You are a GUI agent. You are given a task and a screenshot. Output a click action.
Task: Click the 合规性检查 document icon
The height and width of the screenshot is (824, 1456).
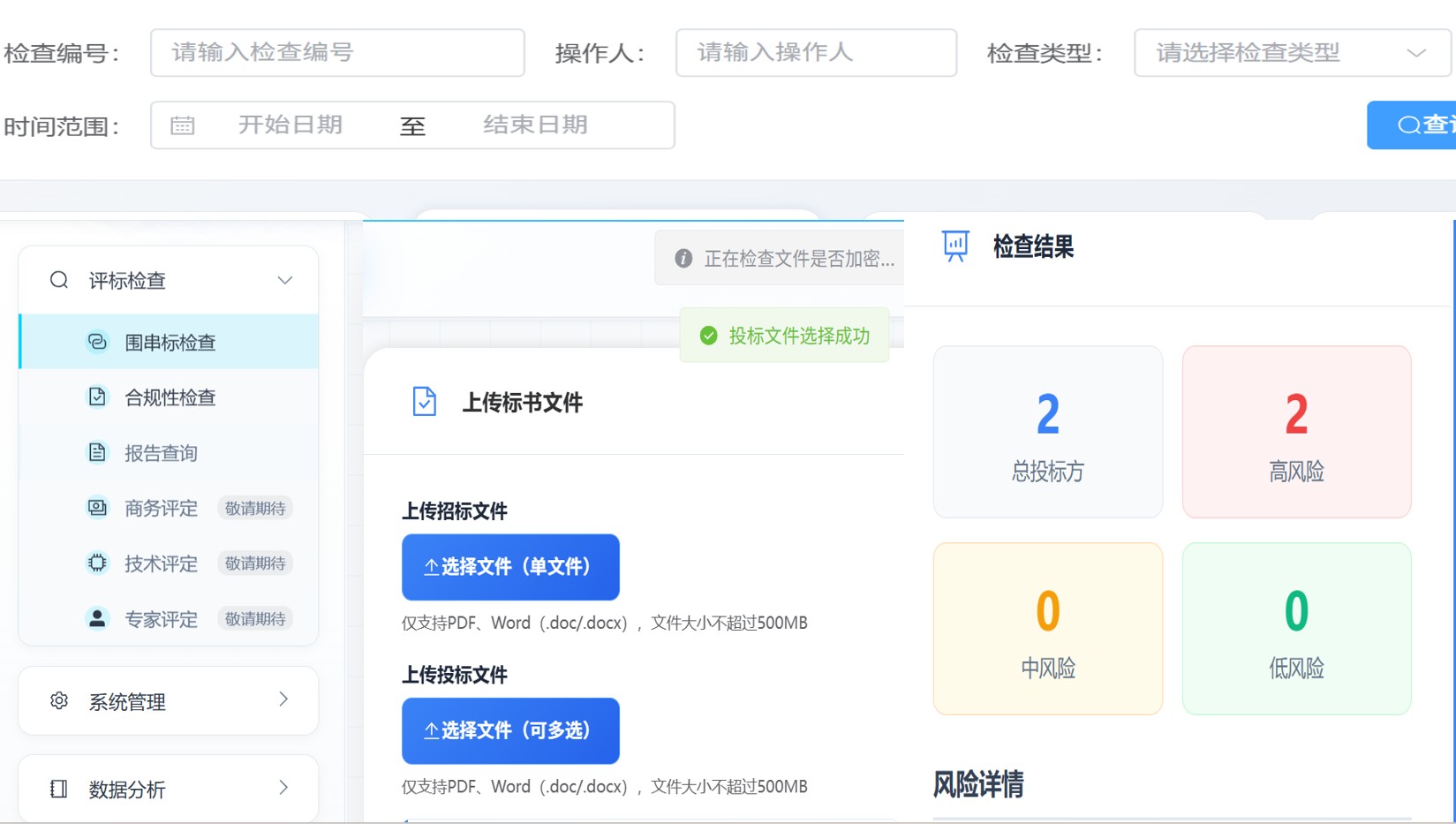[x=97, y=397]
